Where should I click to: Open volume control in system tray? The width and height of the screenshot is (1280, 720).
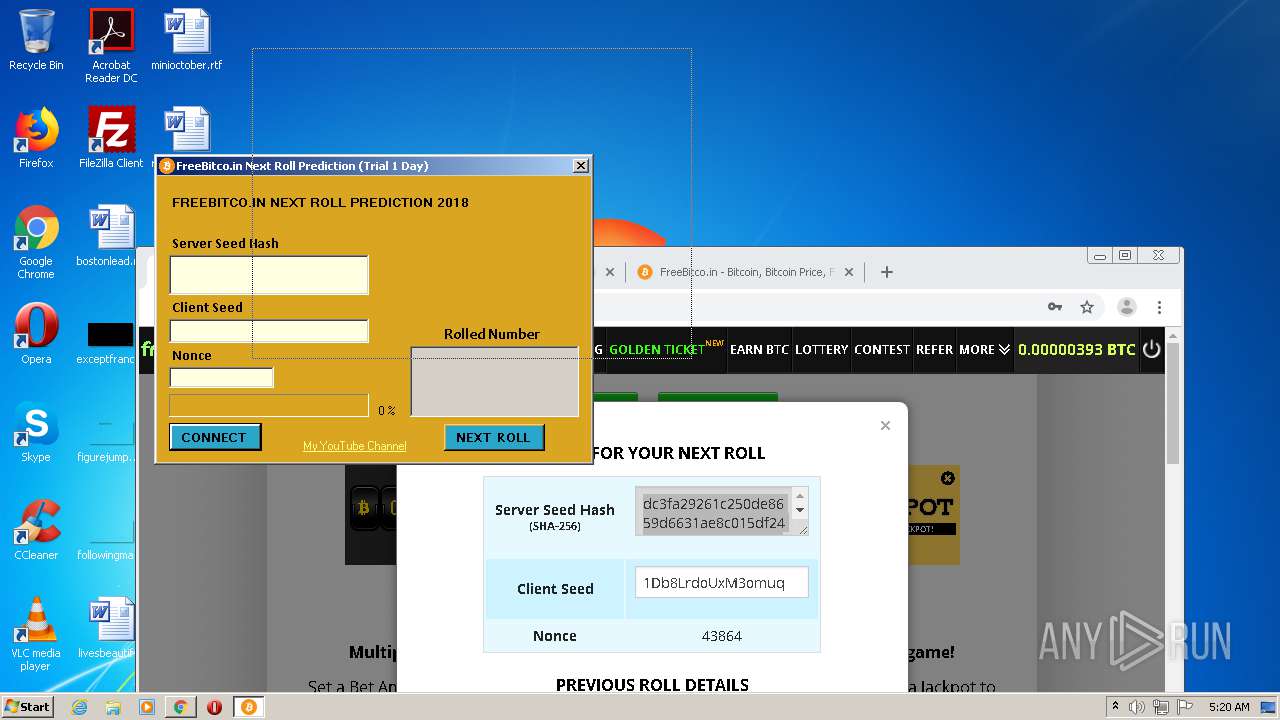pyautogui.click(x=1137, y=707)
